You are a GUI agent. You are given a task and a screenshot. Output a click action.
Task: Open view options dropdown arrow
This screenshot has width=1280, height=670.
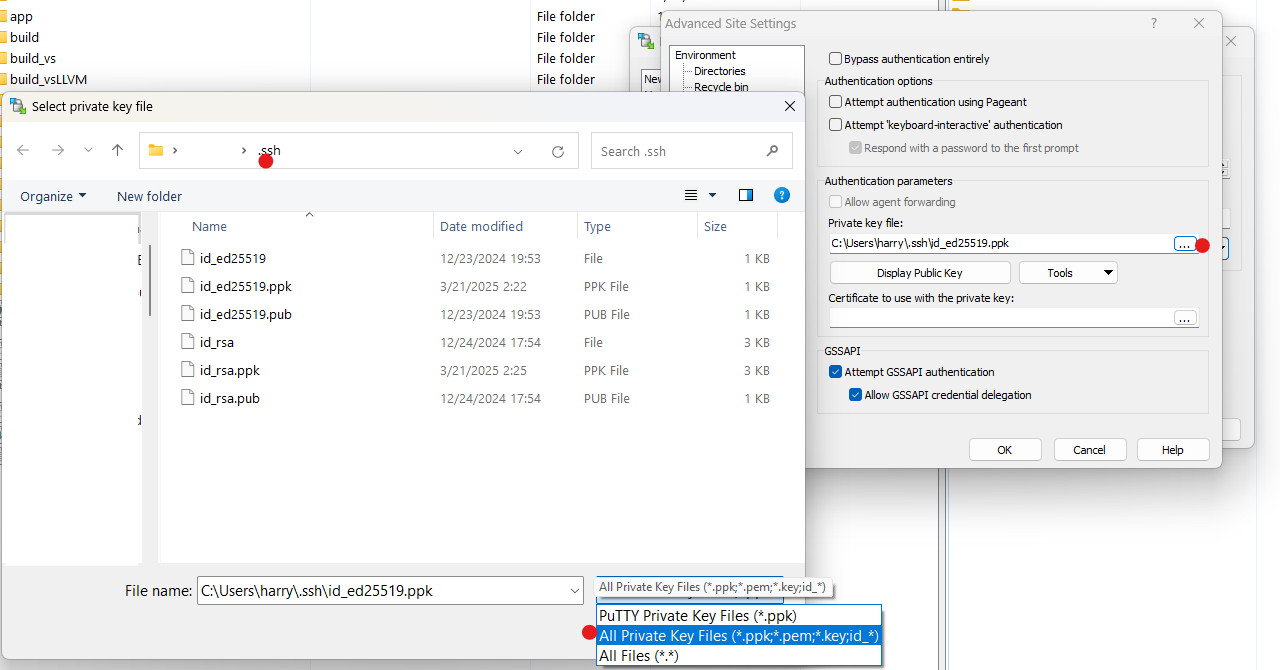coord(713,195)
